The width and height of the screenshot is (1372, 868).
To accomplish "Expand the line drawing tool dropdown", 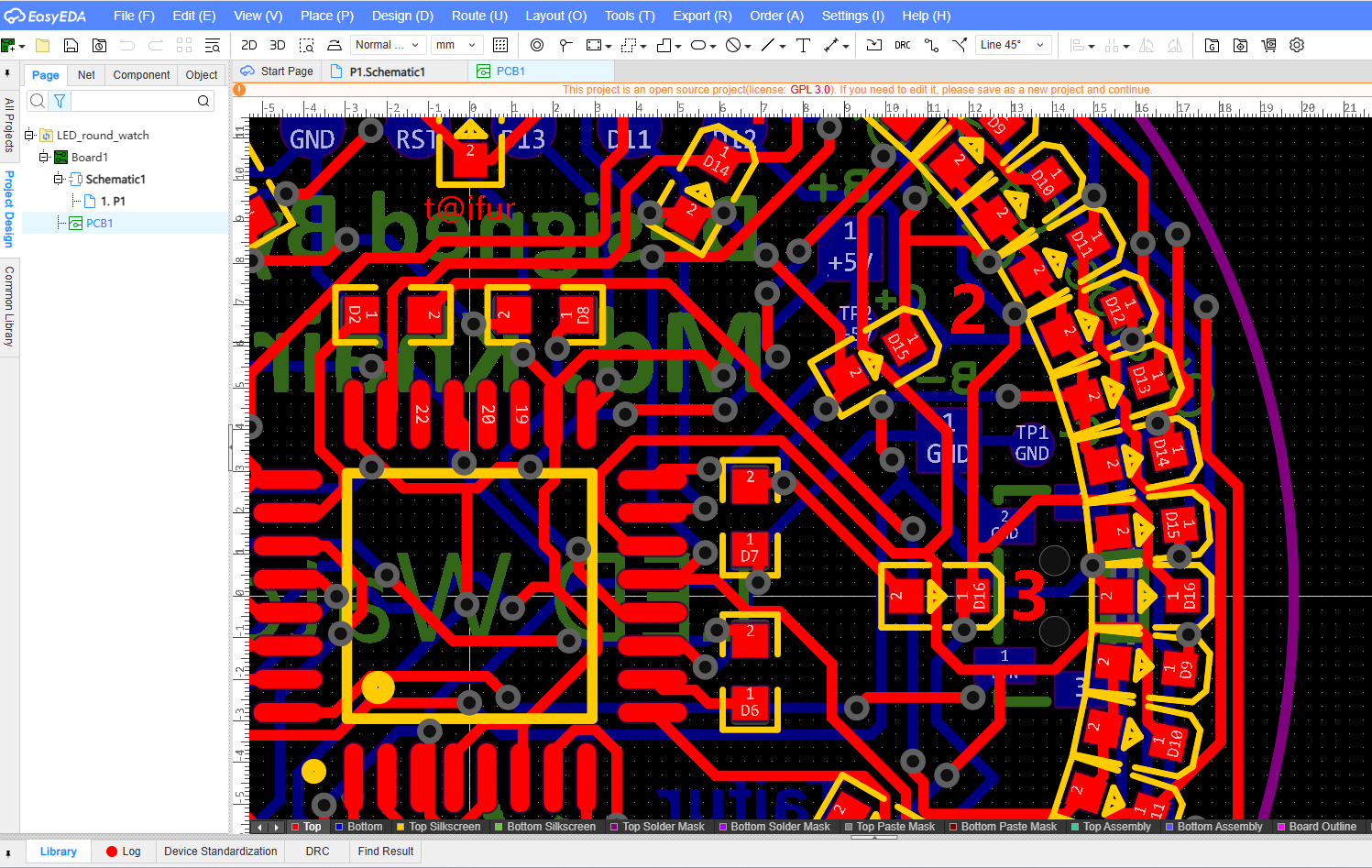I will (x=783, y=46).
